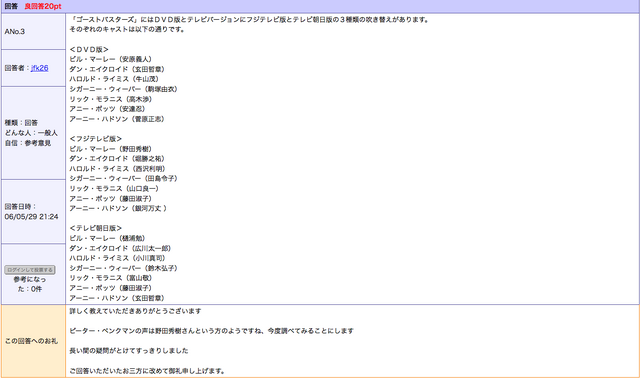This screenshot has height=379, width=640.
Task: Click the この回答へのお礼 label
Action: pos(31,341)
